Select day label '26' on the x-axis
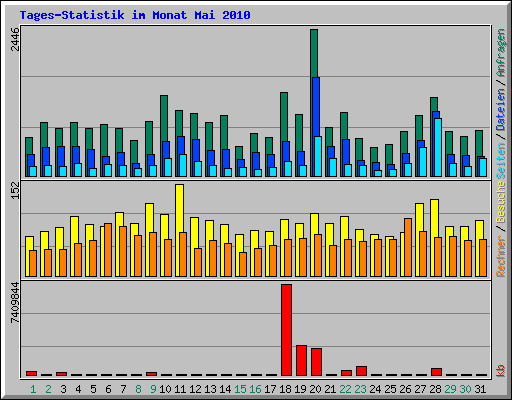 [x=405, y=389]
